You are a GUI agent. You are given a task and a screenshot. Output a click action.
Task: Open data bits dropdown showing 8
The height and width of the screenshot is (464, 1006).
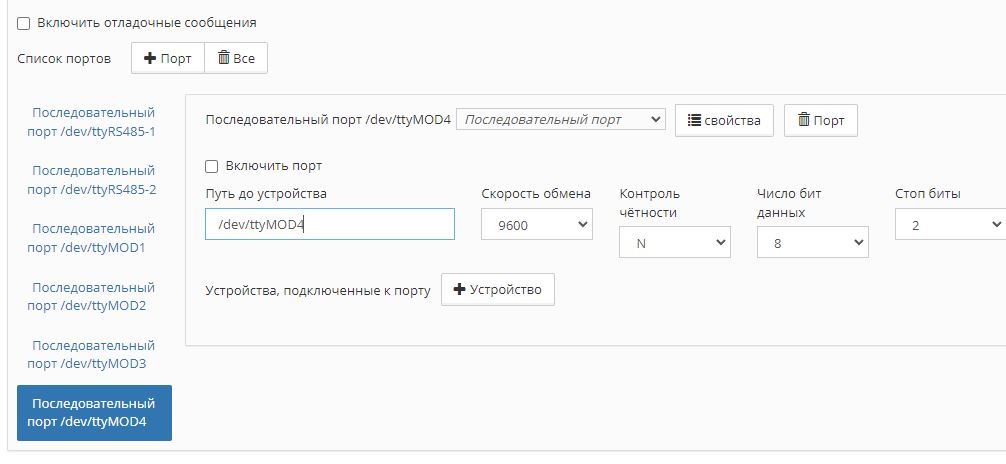pos(813,242)
